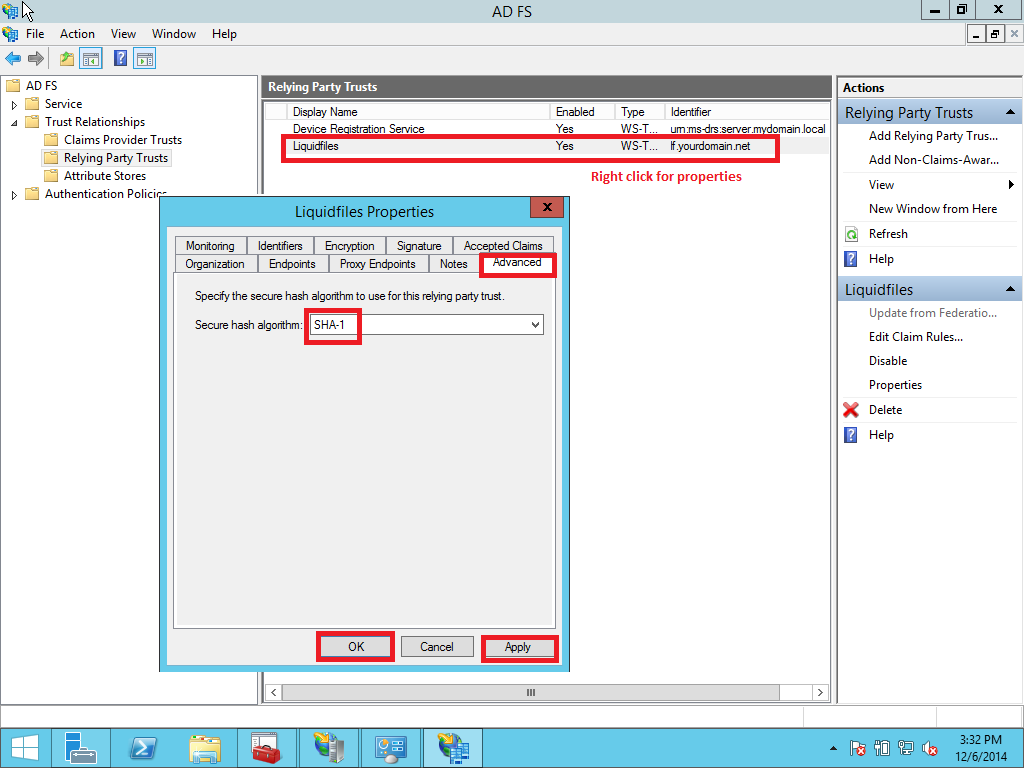The height and width of the screenshot is (768, 1024).
Task: Click the Export List toolbar icon
Action: pyautogui.click(x=66, y=58)
